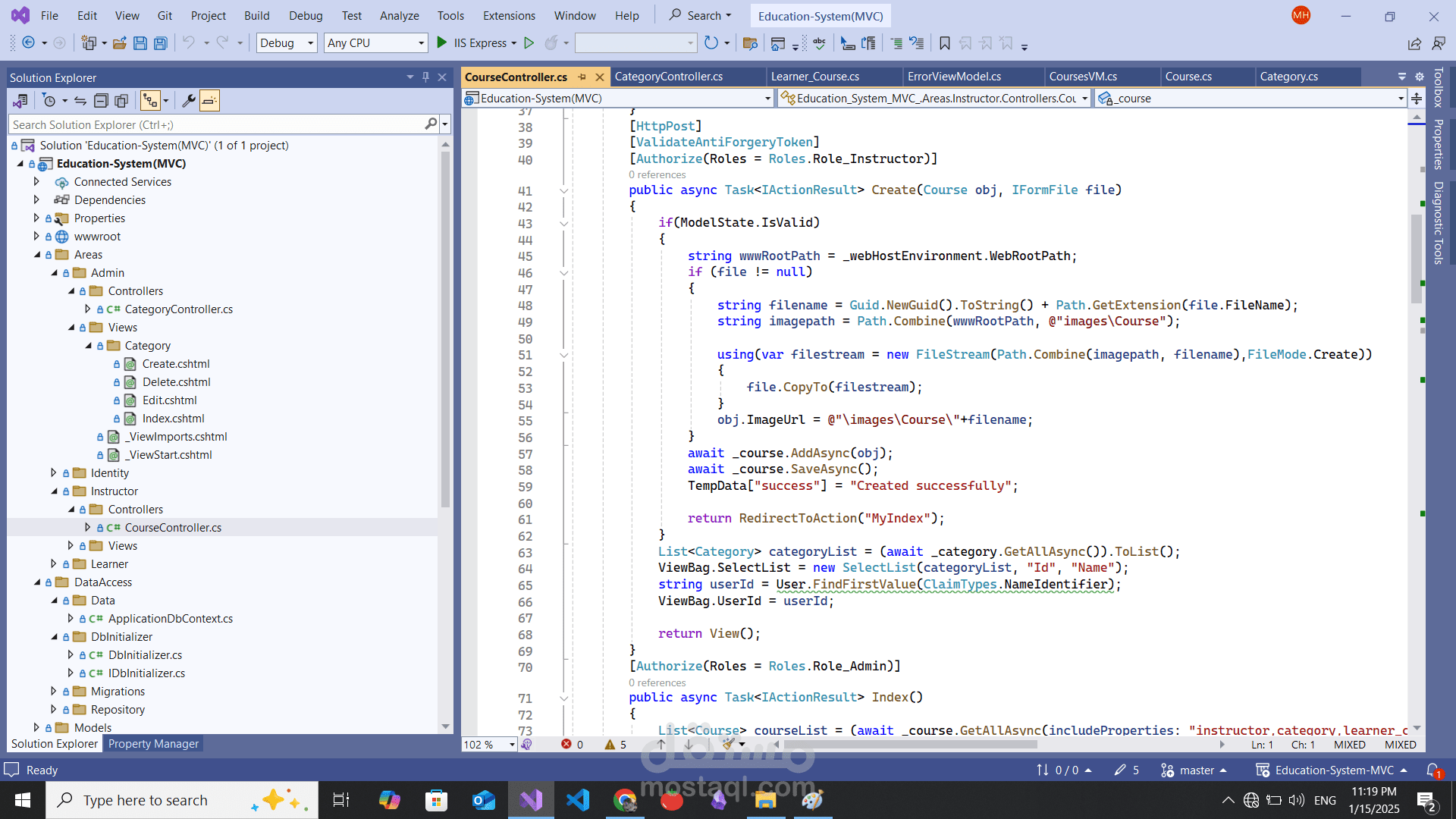Image resolution: width=1456 pixels, height=819 pixels.
Task: Collapse the Create method at line 41
Action: coord(563,190)
